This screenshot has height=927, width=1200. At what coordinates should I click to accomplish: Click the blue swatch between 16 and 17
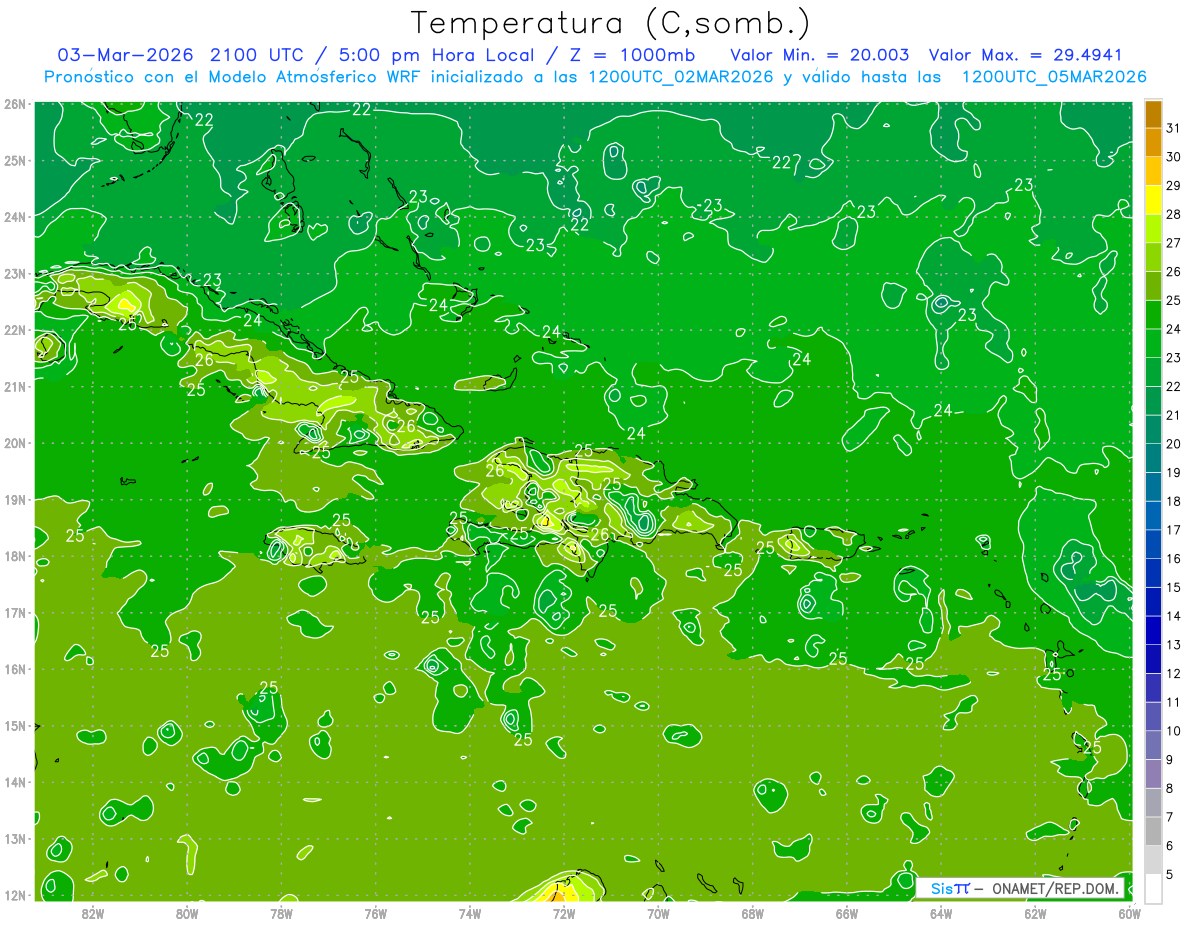point(1153,543)
